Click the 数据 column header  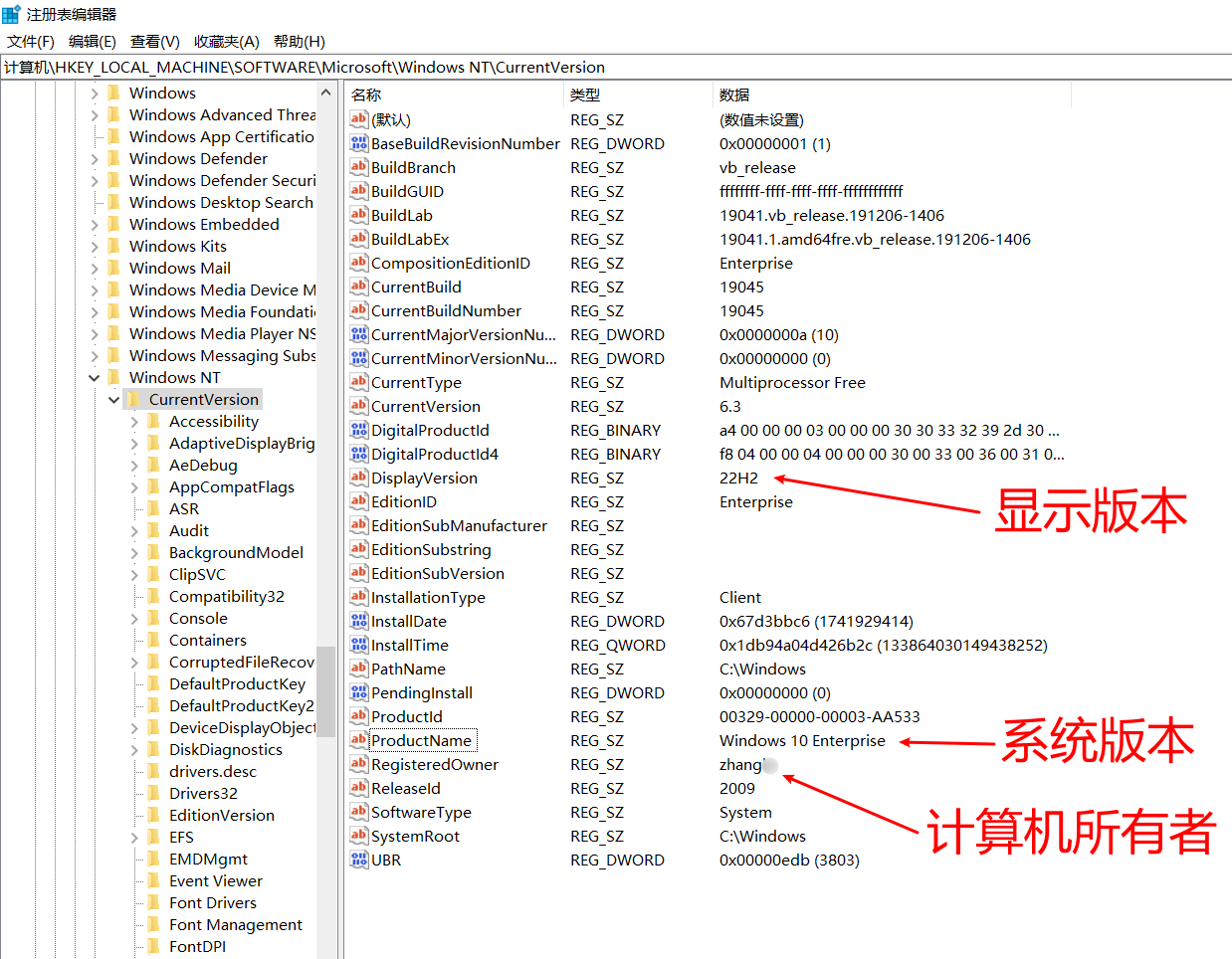click(893, 95)
